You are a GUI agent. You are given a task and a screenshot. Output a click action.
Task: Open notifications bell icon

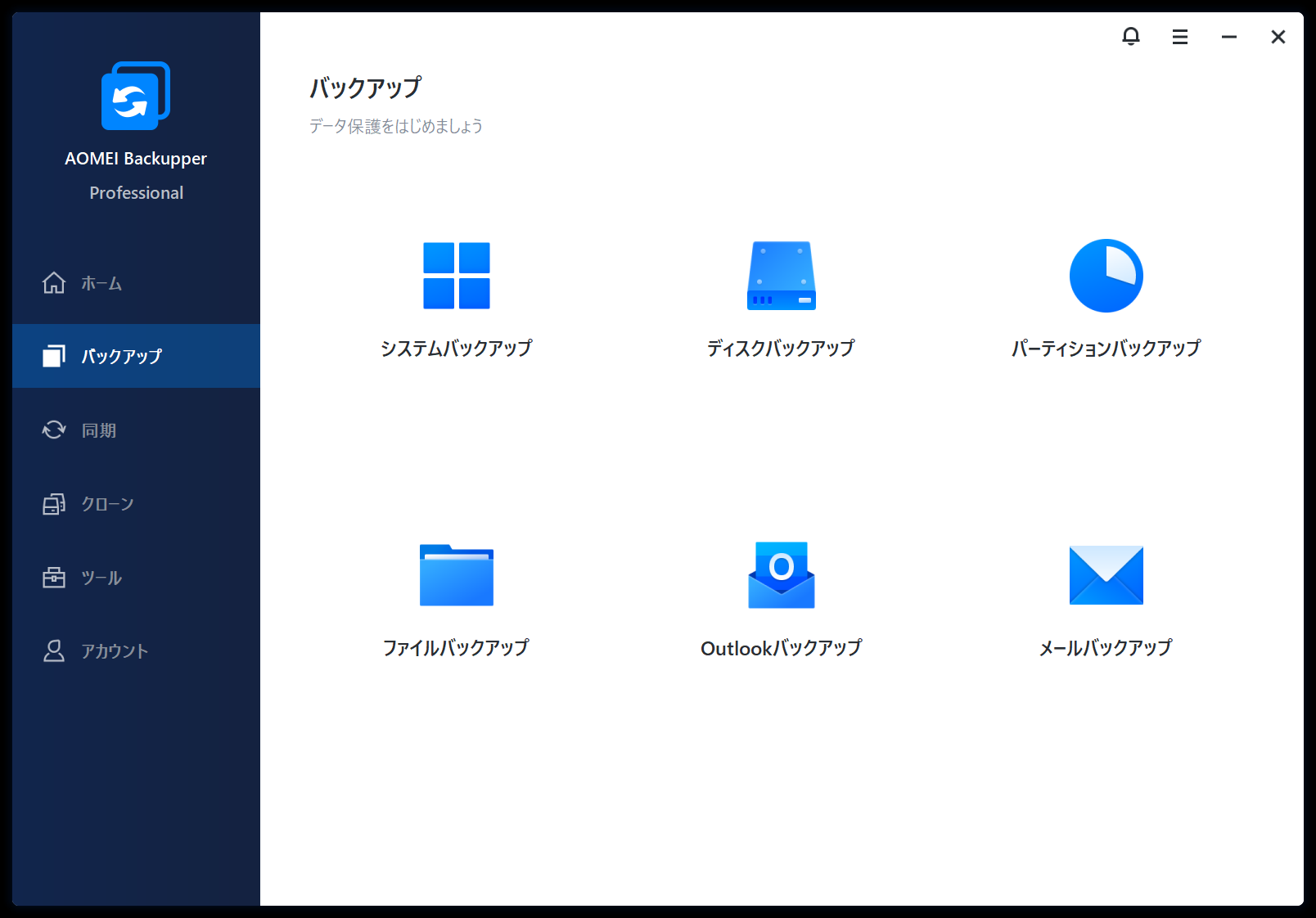pos(1130,37)
